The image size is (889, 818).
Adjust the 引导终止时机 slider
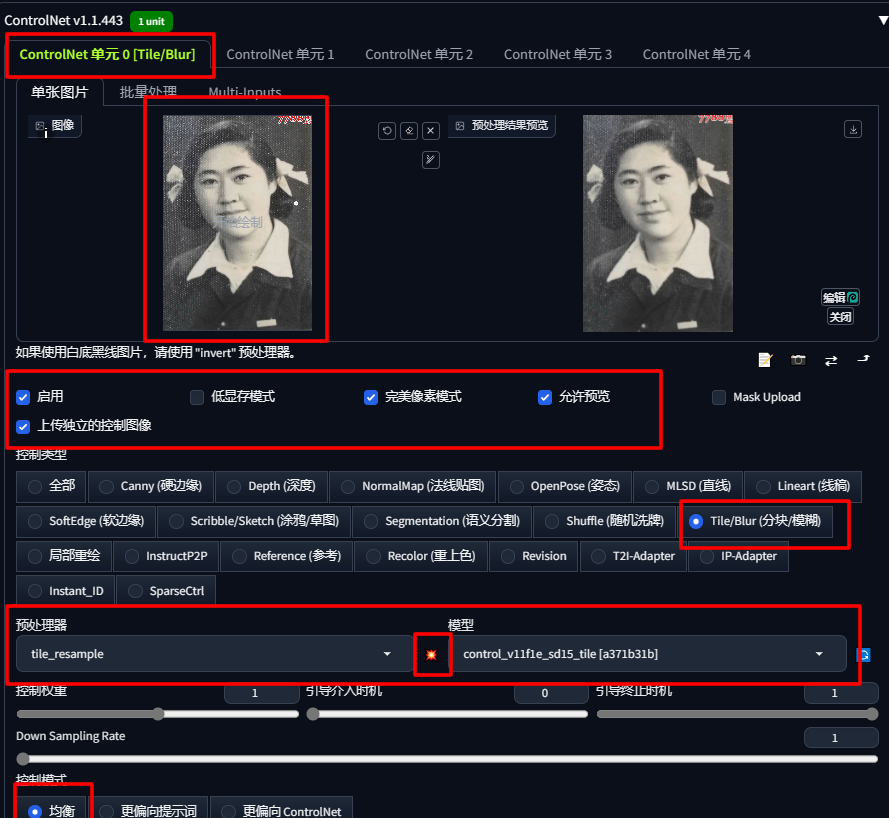737,714
